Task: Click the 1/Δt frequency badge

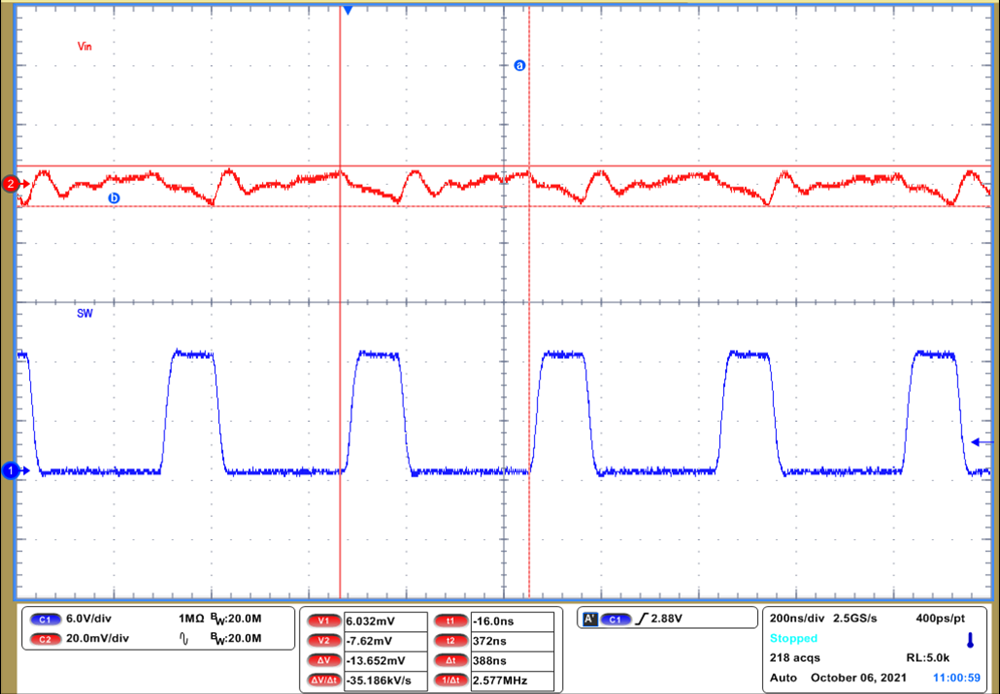Action: click(450, 680)
